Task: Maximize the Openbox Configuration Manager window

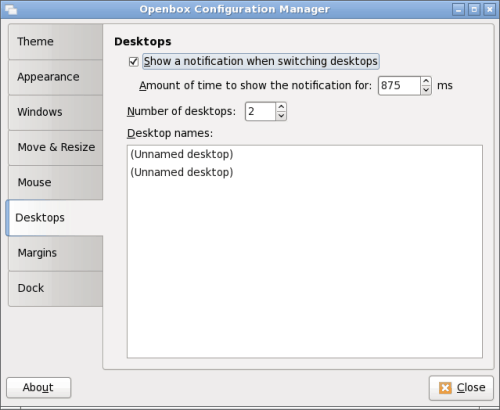Action: [474, 10]
